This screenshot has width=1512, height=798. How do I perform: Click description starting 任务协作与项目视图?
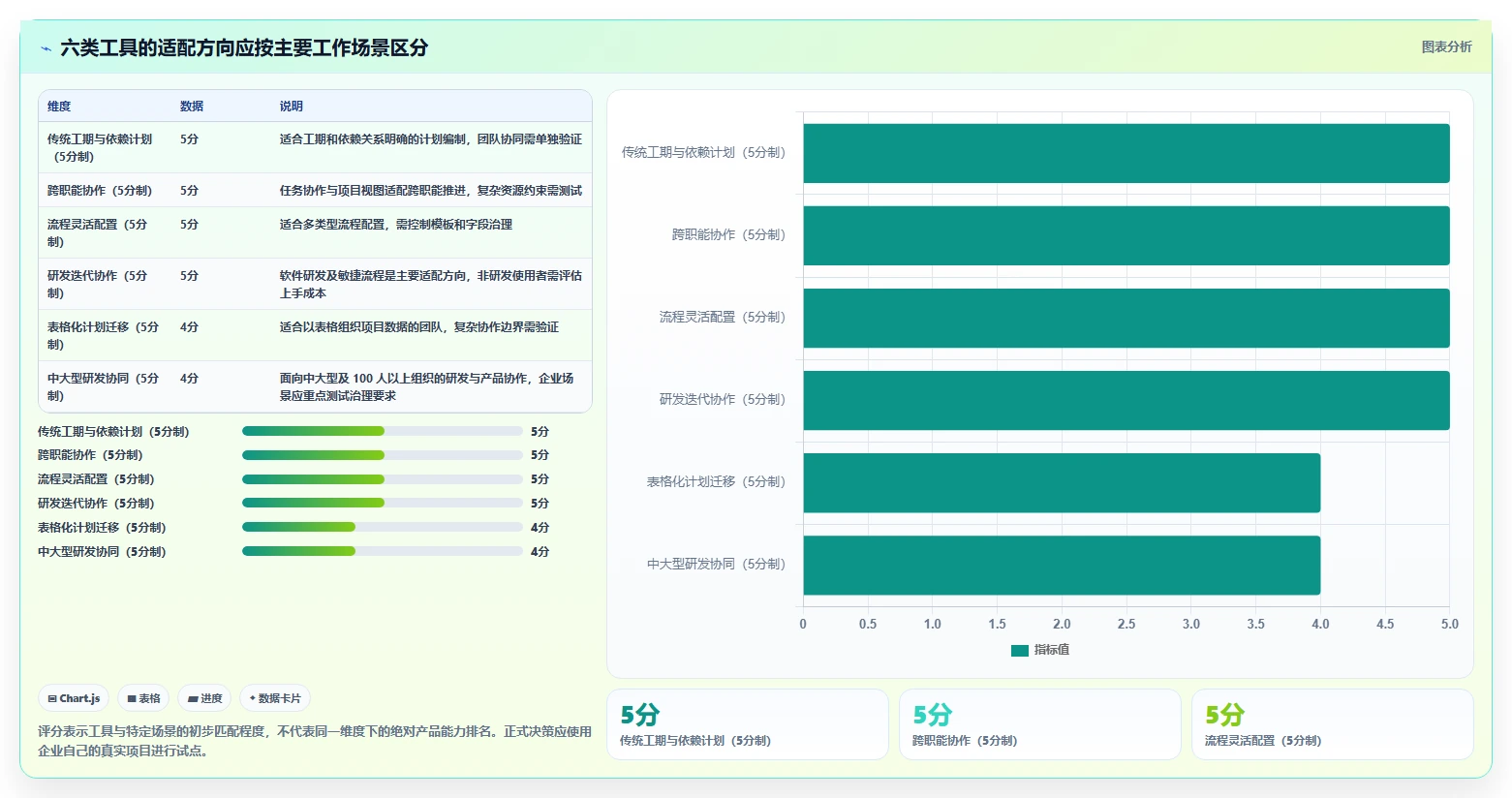[x=431, y=191]
